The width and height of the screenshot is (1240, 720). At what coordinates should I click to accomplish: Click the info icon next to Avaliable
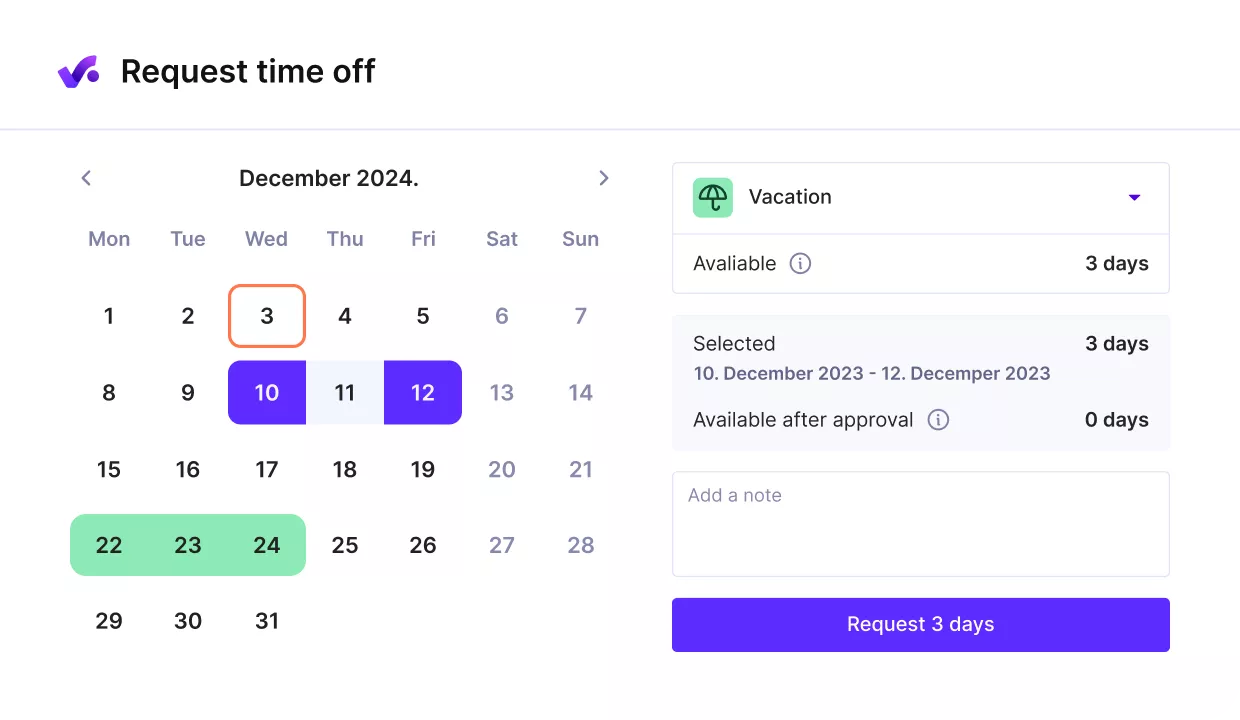(x=799, y=263)
